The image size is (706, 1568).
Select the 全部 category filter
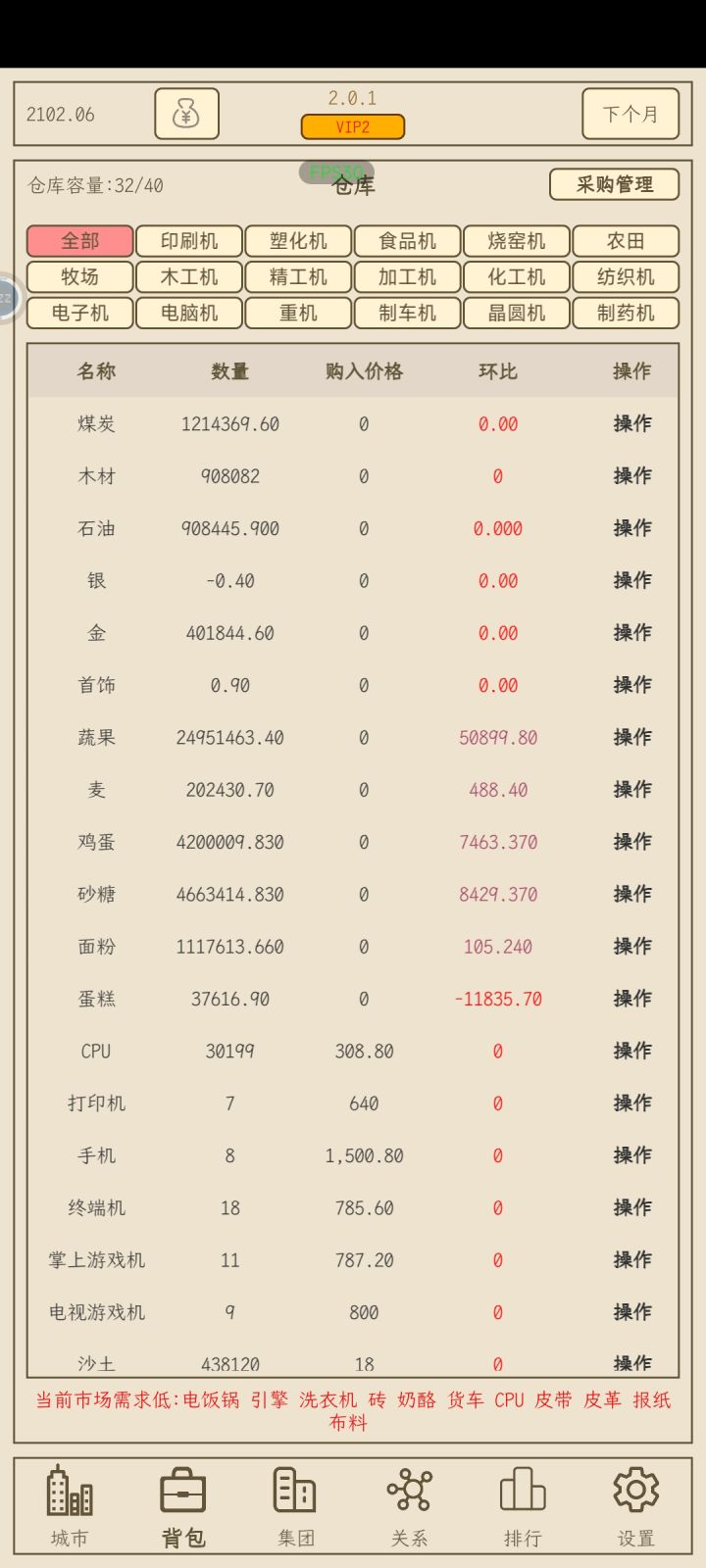point(79,241)
